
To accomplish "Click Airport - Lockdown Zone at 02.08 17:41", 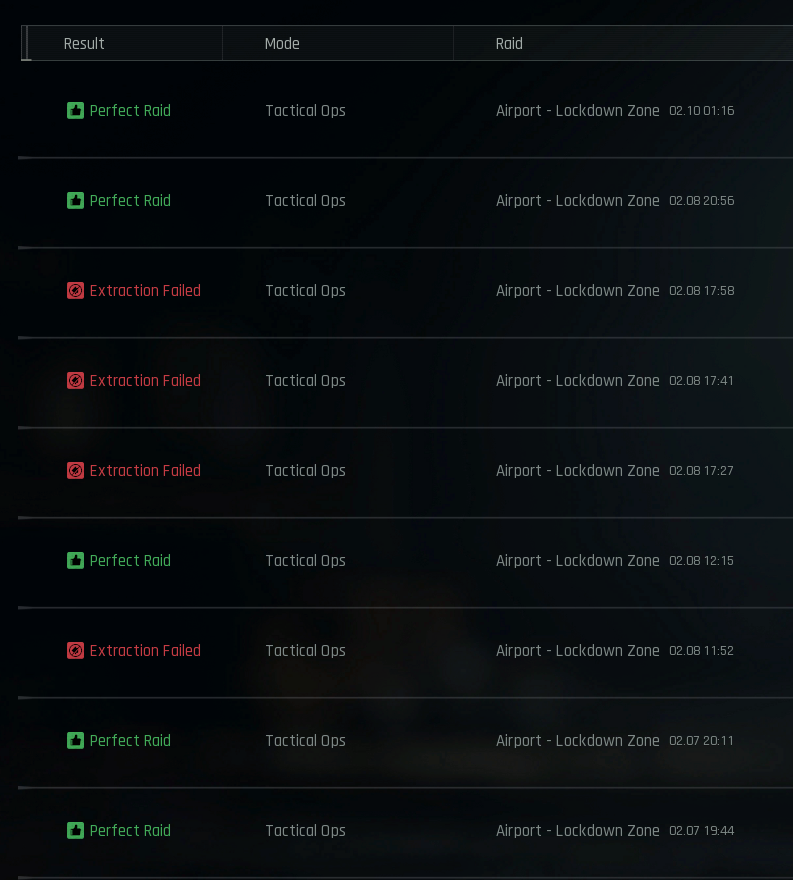I will click(577, 381).
